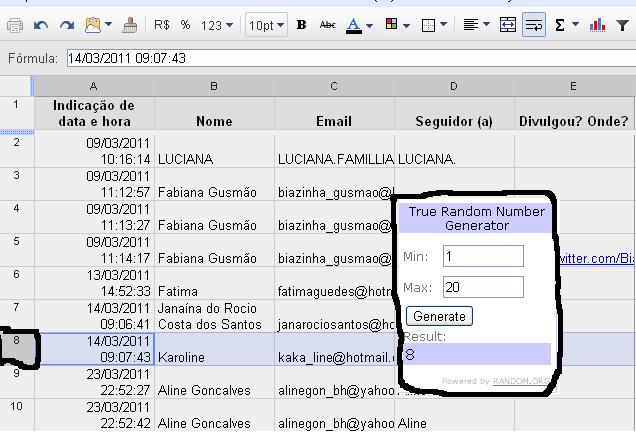Select the 'fatimaguedes@hotm' email cell
The width and height of the screenshot is (636, 432).
[x=334, y=283]
